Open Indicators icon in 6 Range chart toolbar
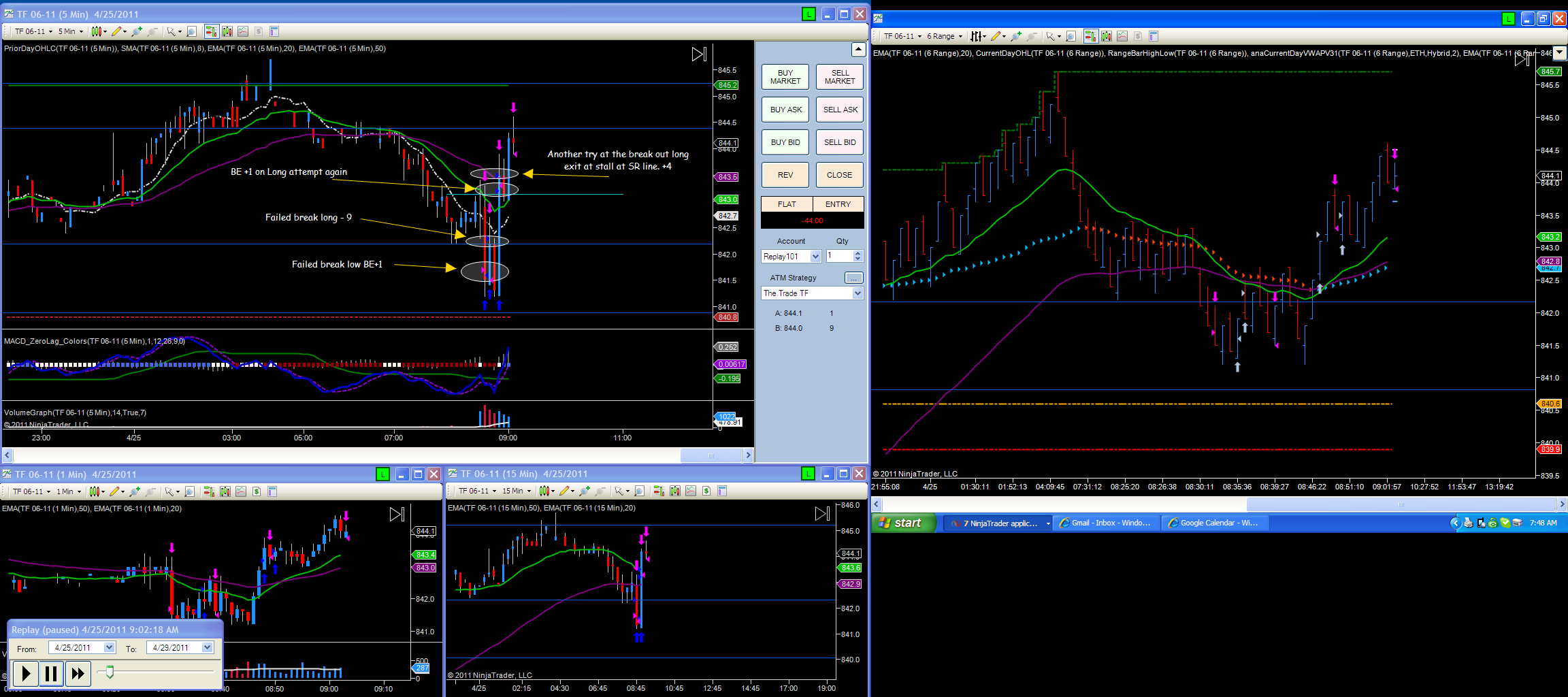The width and height of the screenshot is (1568, 697). point(1107,36)
